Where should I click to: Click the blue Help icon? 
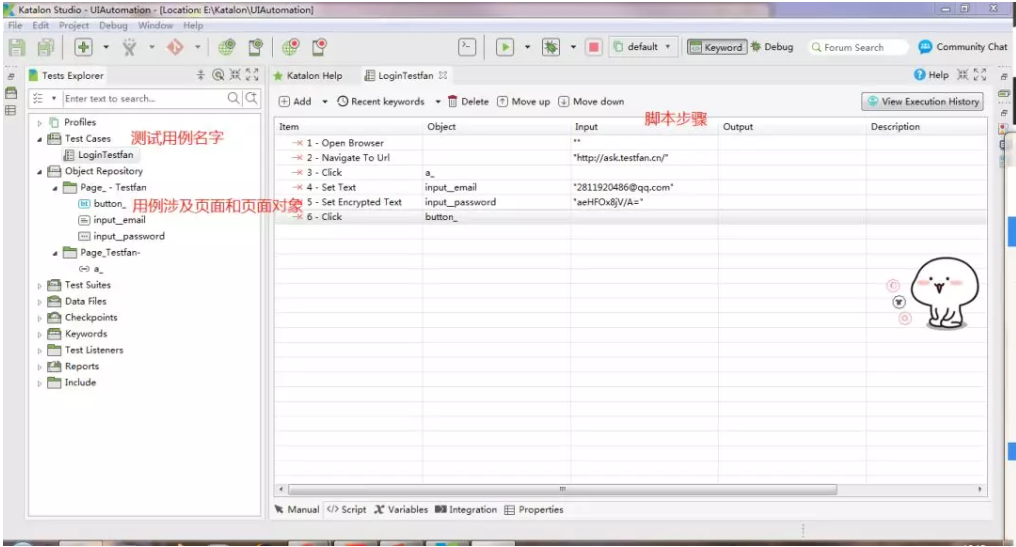point(919,75)
